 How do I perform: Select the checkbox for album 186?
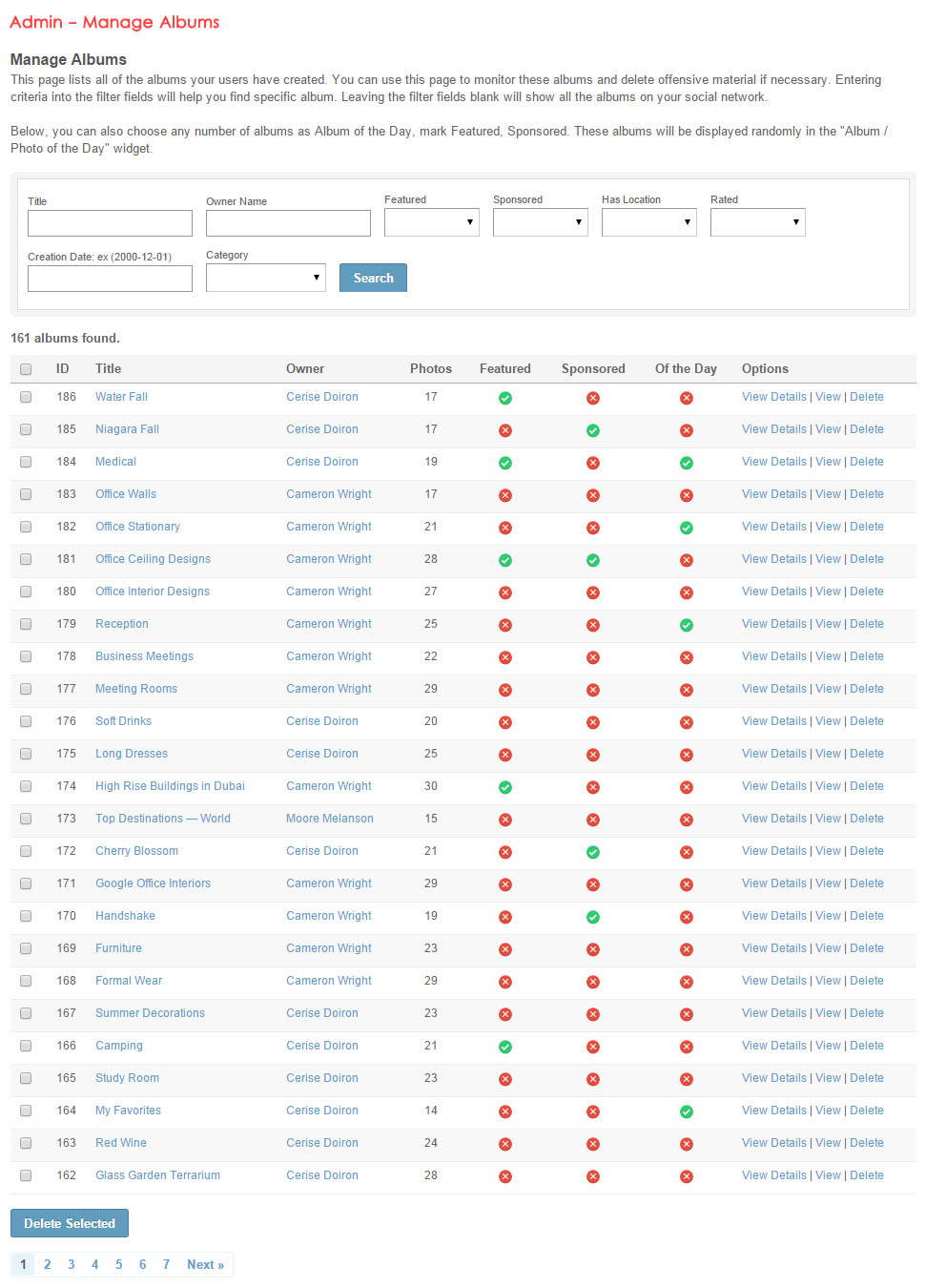tap(26, 397)
